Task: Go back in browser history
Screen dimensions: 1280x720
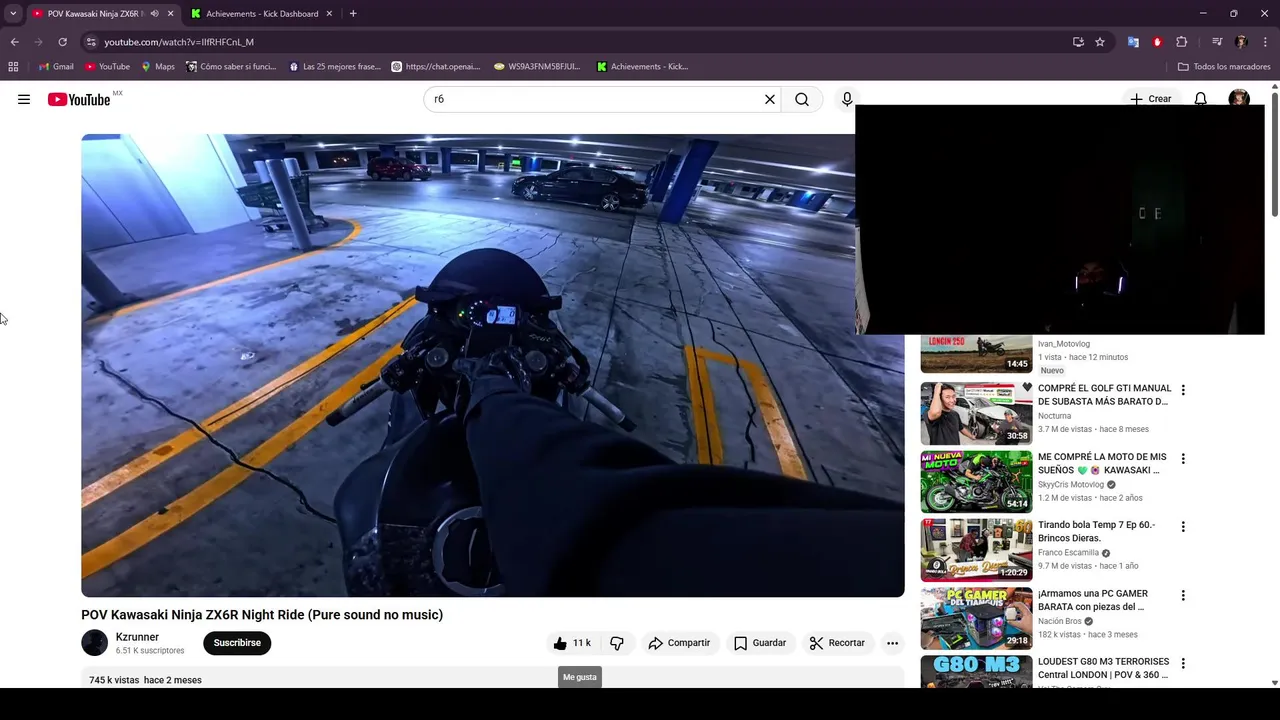Action: pos(14,42)
